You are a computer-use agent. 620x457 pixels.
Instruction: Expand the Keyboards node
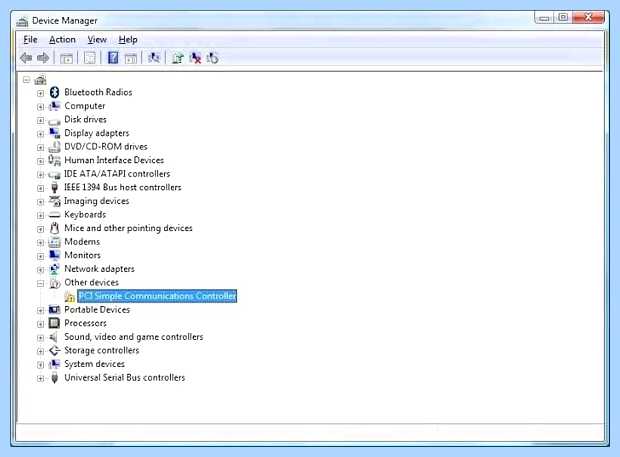coord(40,215)
